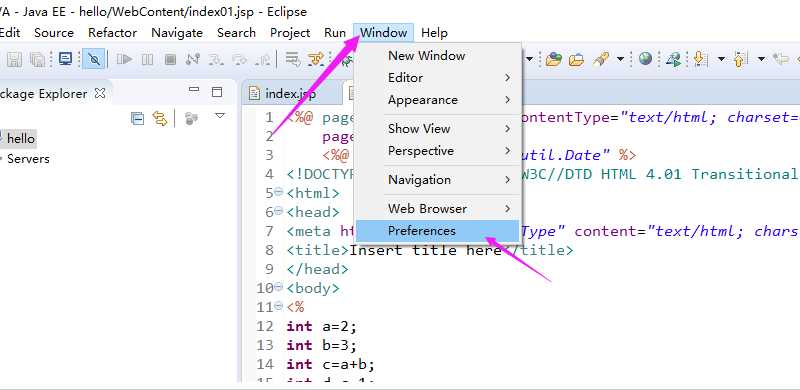The width and height of the screenshot is (800, 390).
Task: Select the hello project in tree
Action: pyautogui.click(x=21, y=138)
